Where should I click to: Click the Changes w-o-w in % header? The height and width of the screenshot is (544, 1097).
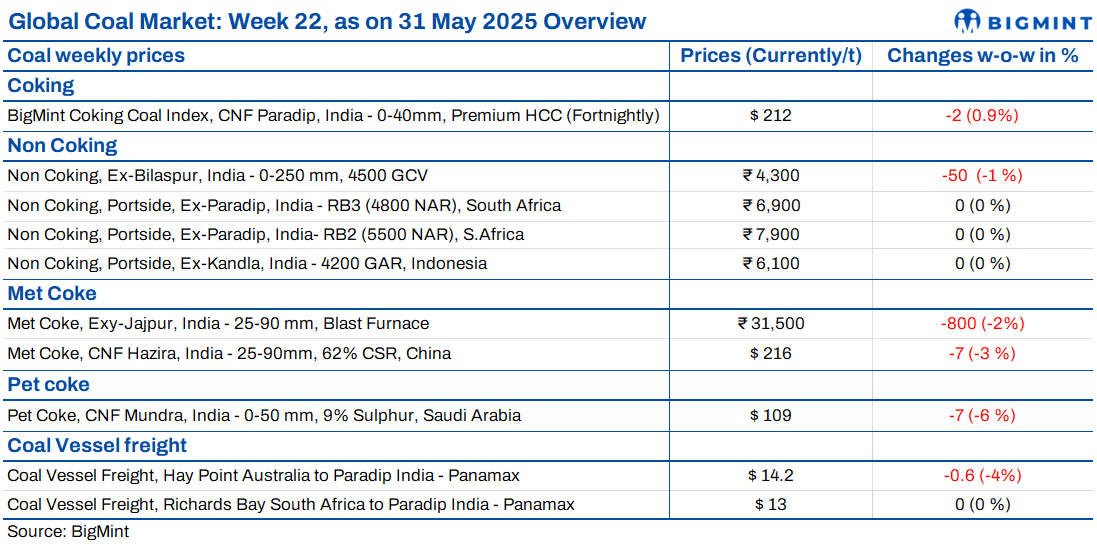[x=982, y=56]
